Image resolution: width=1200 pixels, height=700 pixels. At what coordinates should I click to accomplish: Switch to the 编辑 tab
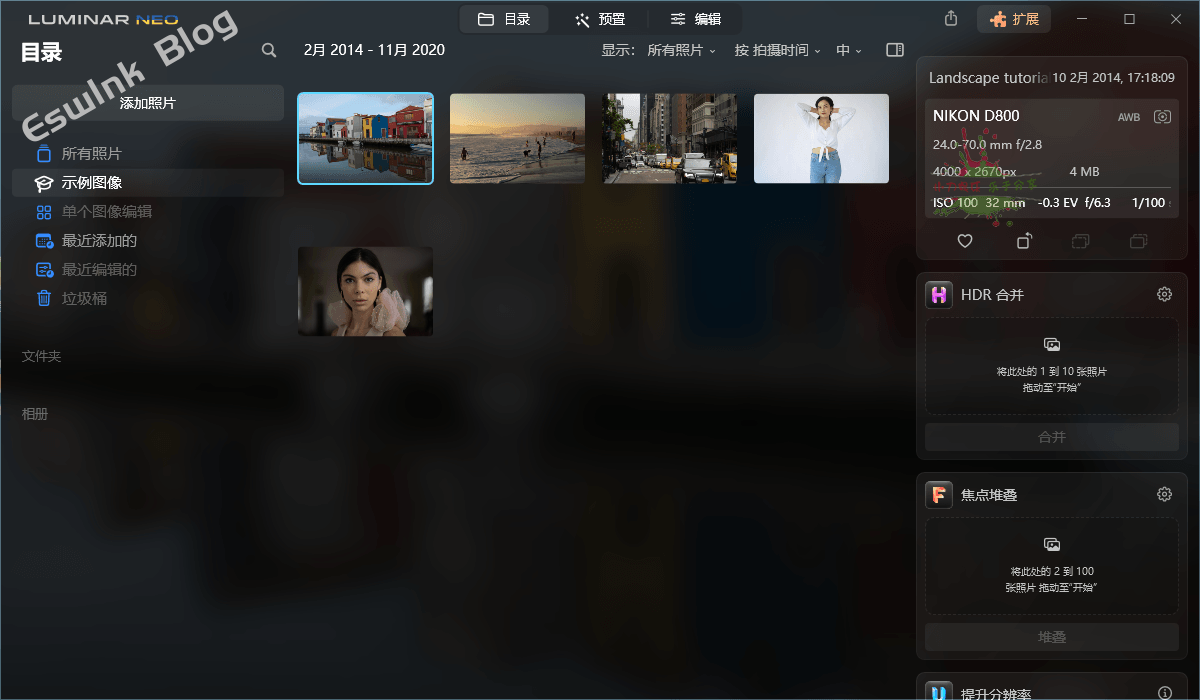[695, 19]
